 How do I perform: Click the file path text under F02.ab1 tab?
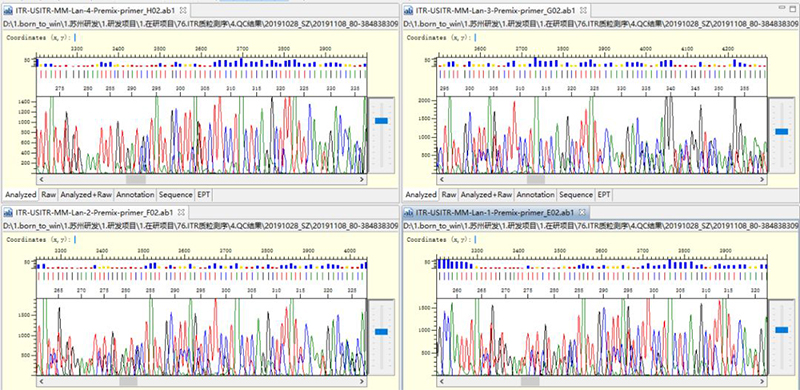201,226
